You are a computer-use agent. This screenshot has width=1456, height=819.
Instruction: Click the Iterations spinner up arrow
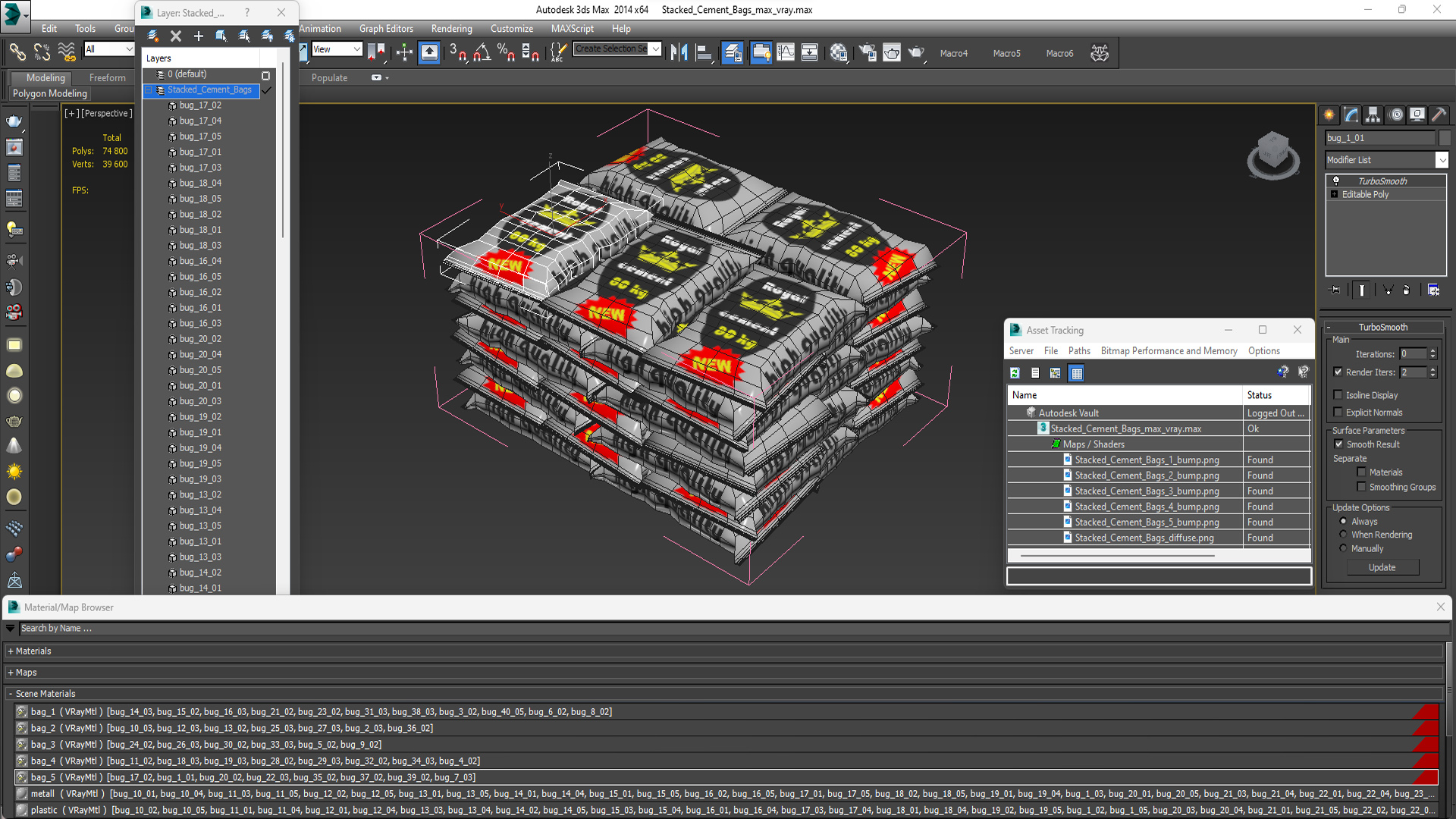pos(1432,351)
